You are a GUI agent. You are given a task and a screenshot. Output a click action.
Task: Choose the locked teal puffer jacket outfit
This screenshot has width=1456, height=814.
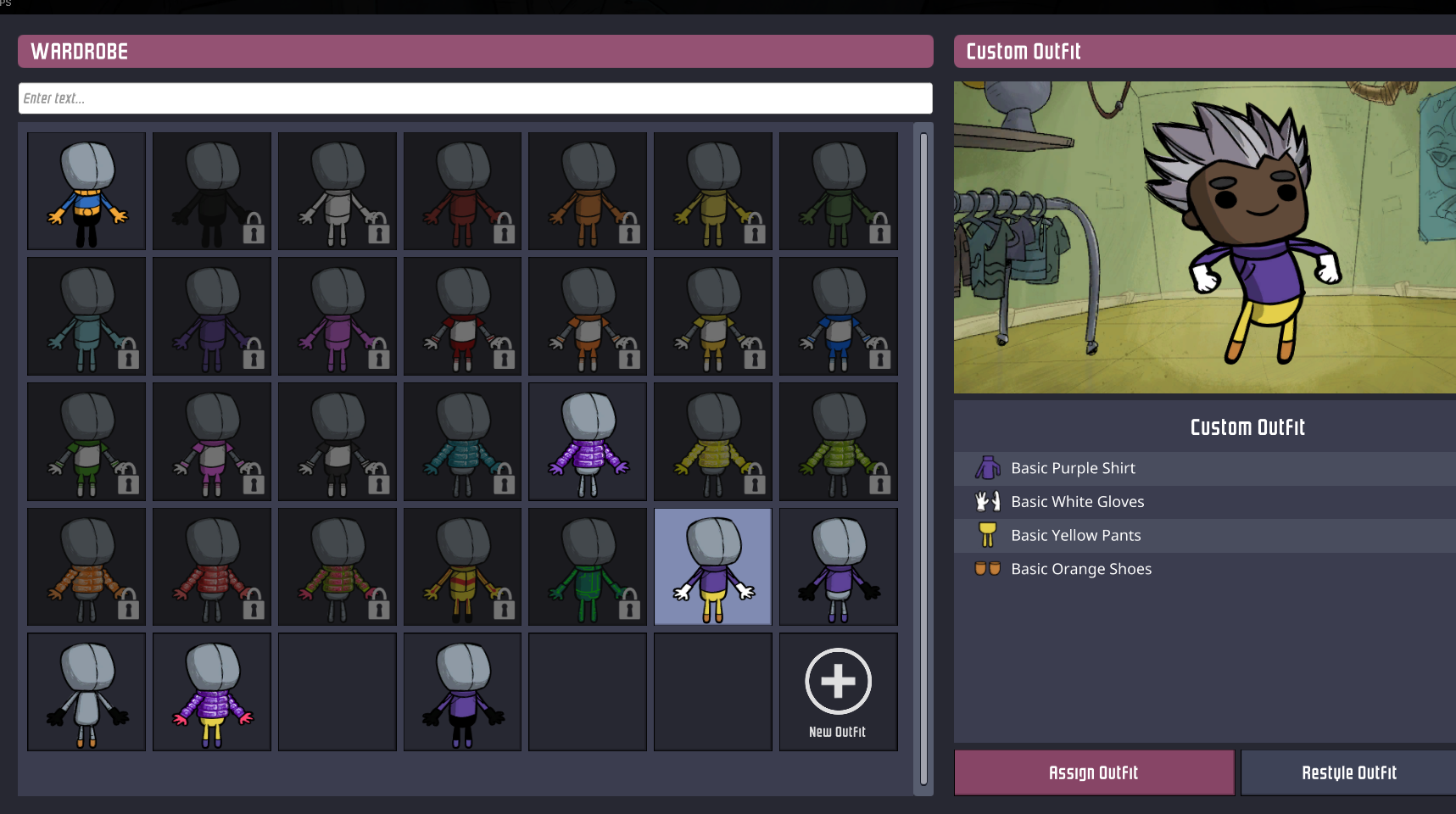coord(462,442)
